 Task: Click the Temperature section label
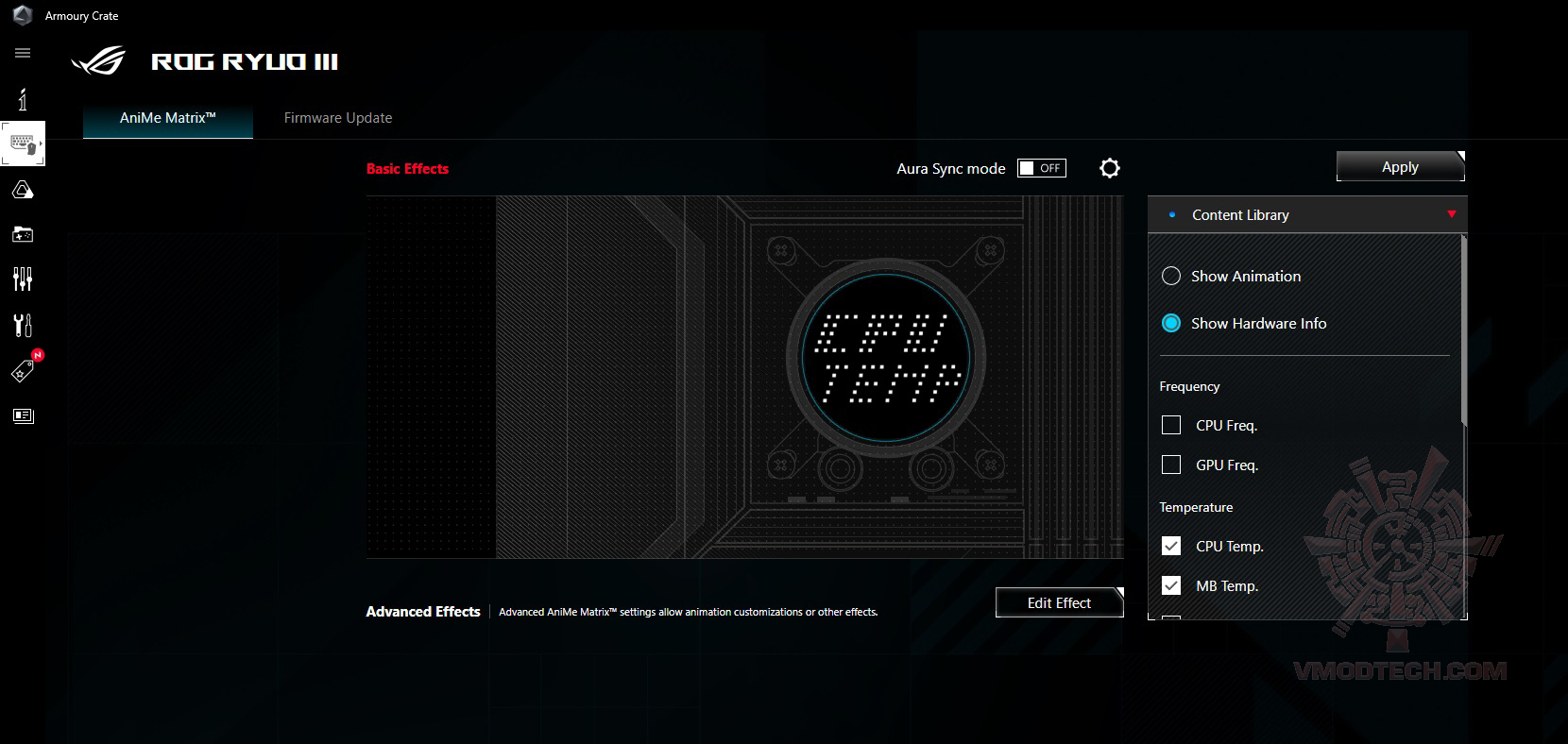(1196, 507)
